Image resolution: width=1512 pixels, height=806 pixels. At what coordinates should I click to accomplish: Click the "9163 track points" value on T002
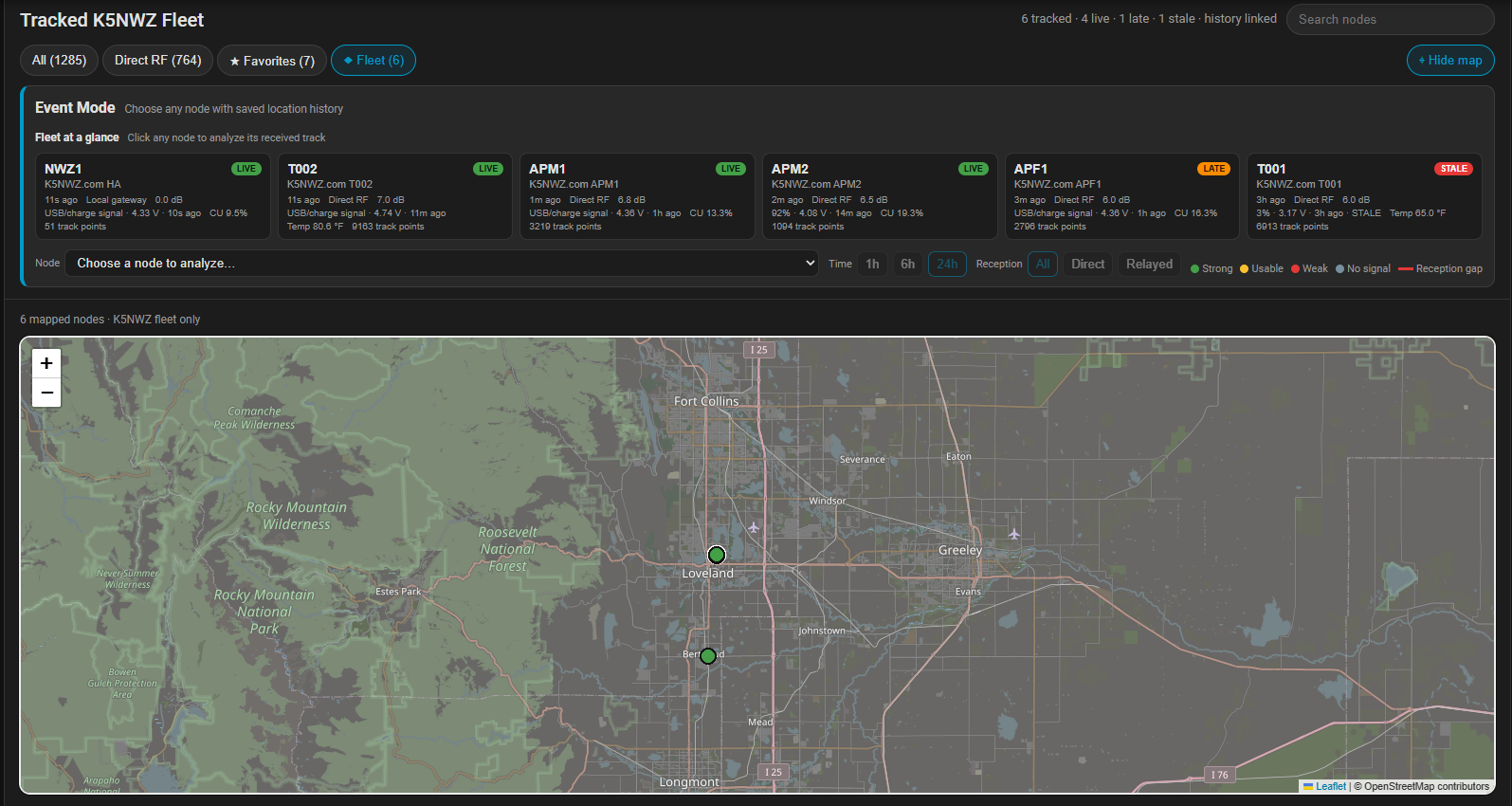(x=388, y=227)
